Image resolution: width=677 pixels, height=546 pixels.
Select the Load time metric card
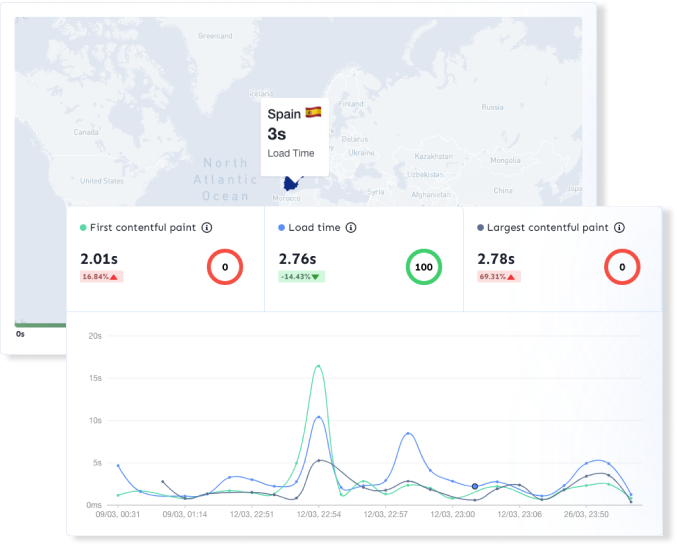coord(363,258)
